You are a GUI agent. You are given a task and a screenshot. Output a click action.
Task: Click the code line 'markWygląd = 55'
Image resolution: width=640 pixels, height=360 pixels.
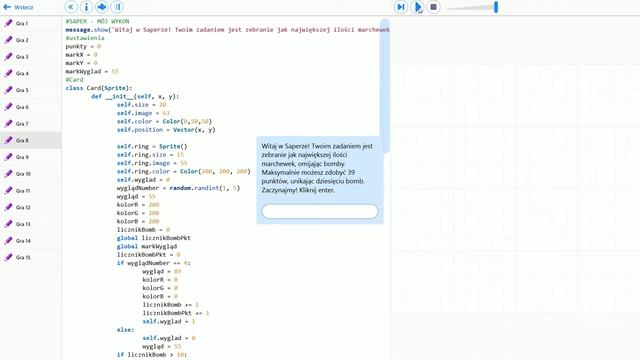tap(92, 71)
